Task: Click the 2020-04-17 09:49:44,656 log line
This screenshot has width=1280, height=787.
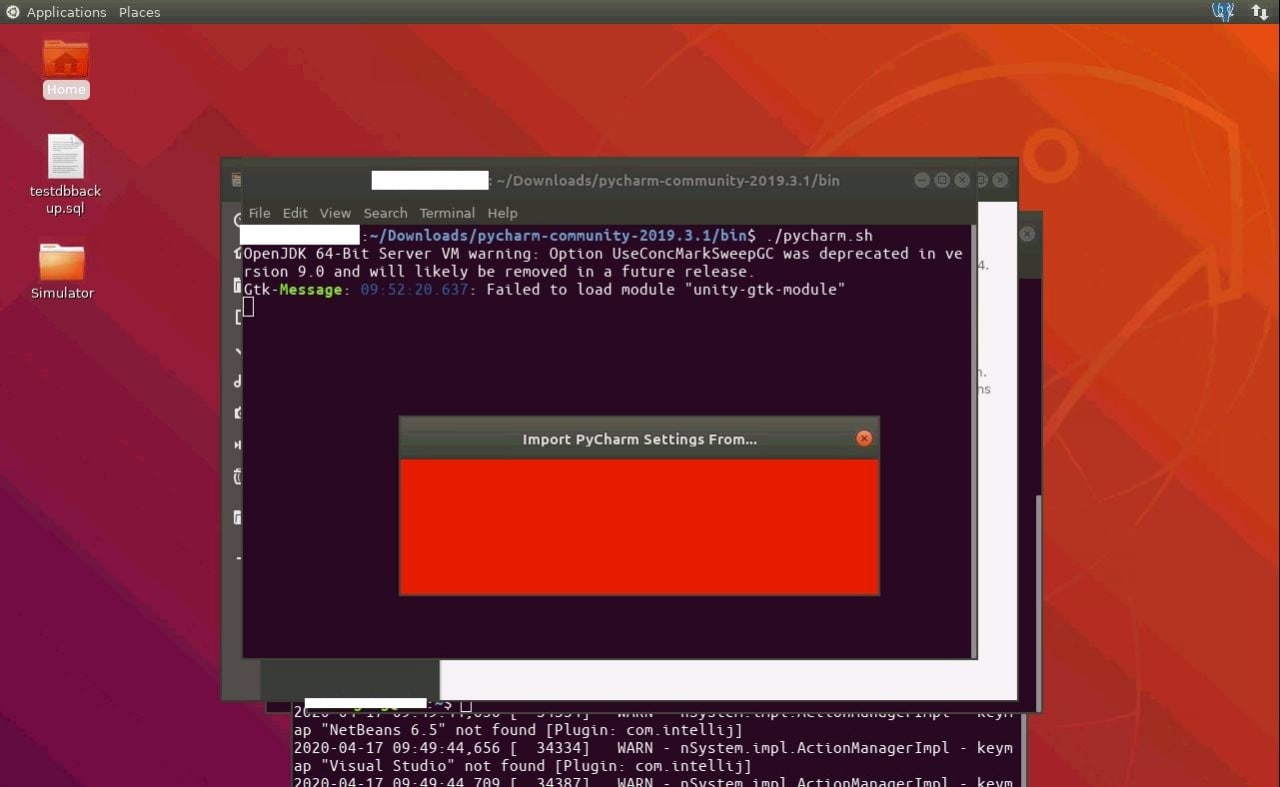Action: pos(653,748)
